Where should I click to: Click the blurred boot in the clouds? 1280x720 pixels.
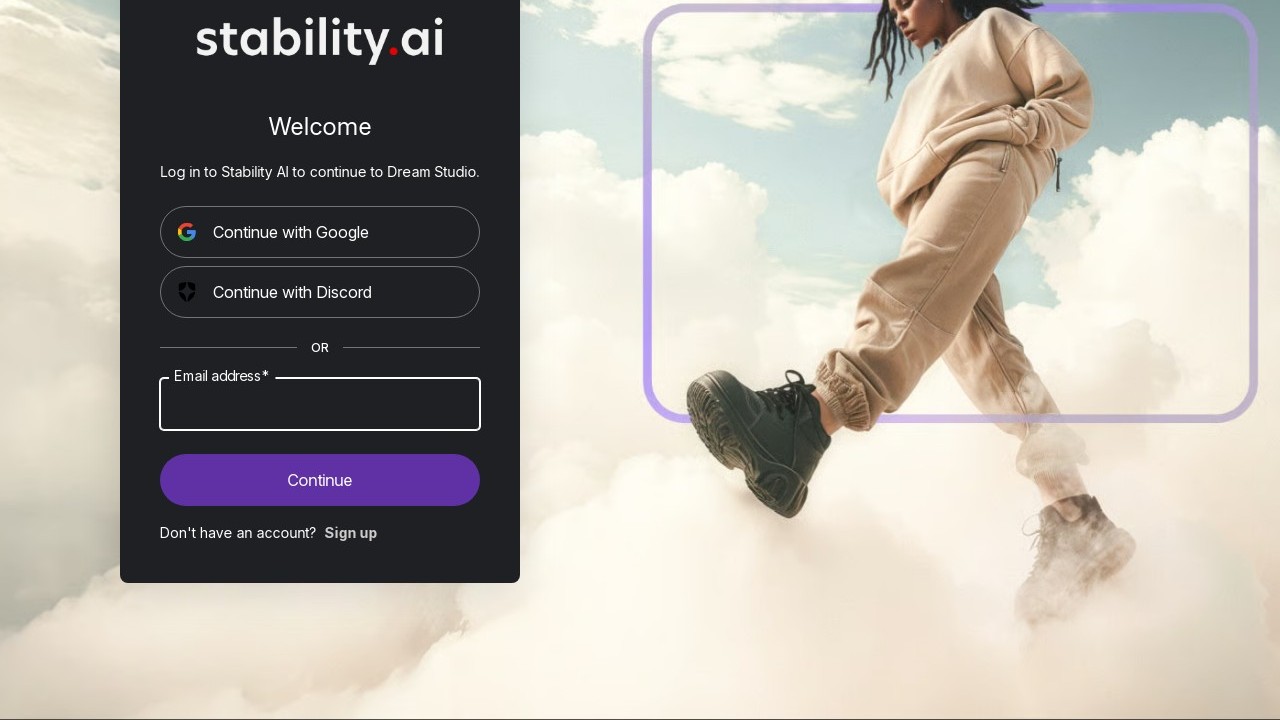pos(1075,555)
